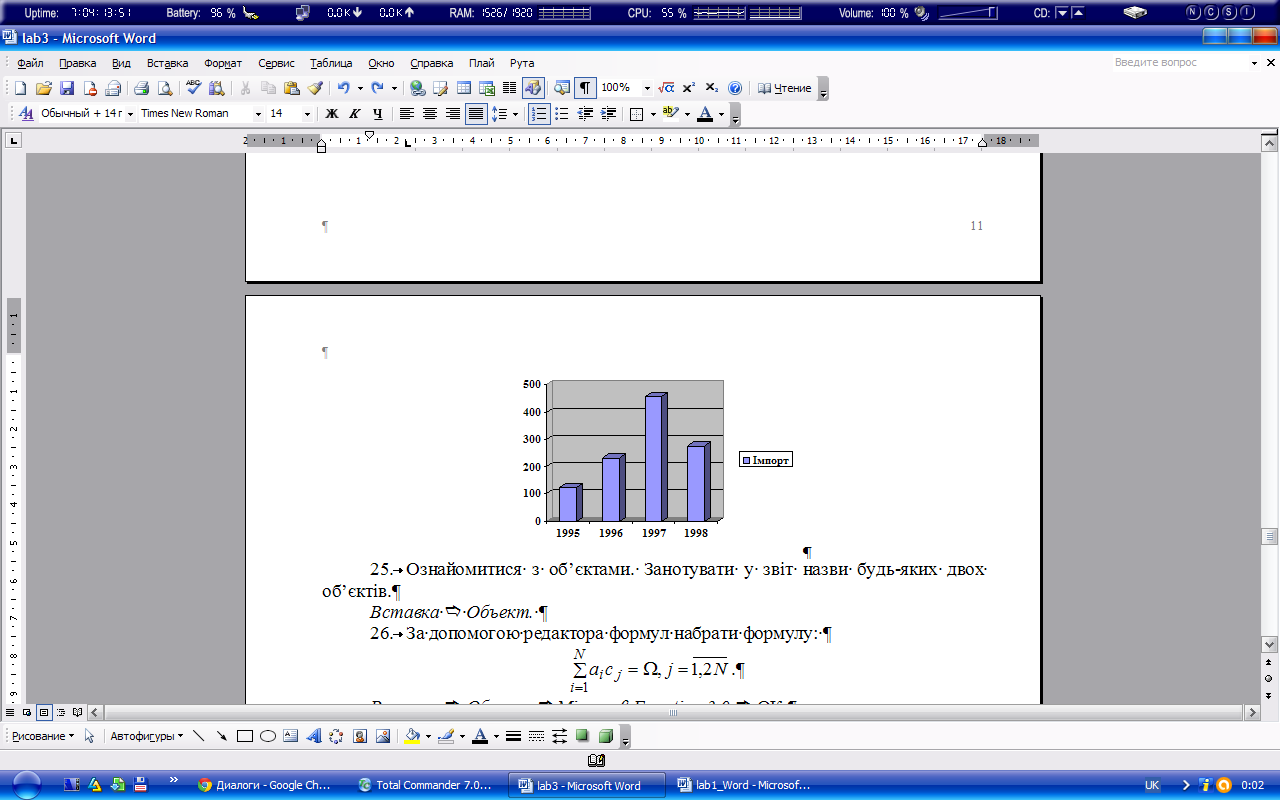
Task: Paste from the clipboard icon
Action: pyautogui.click(x=291, y=88)
